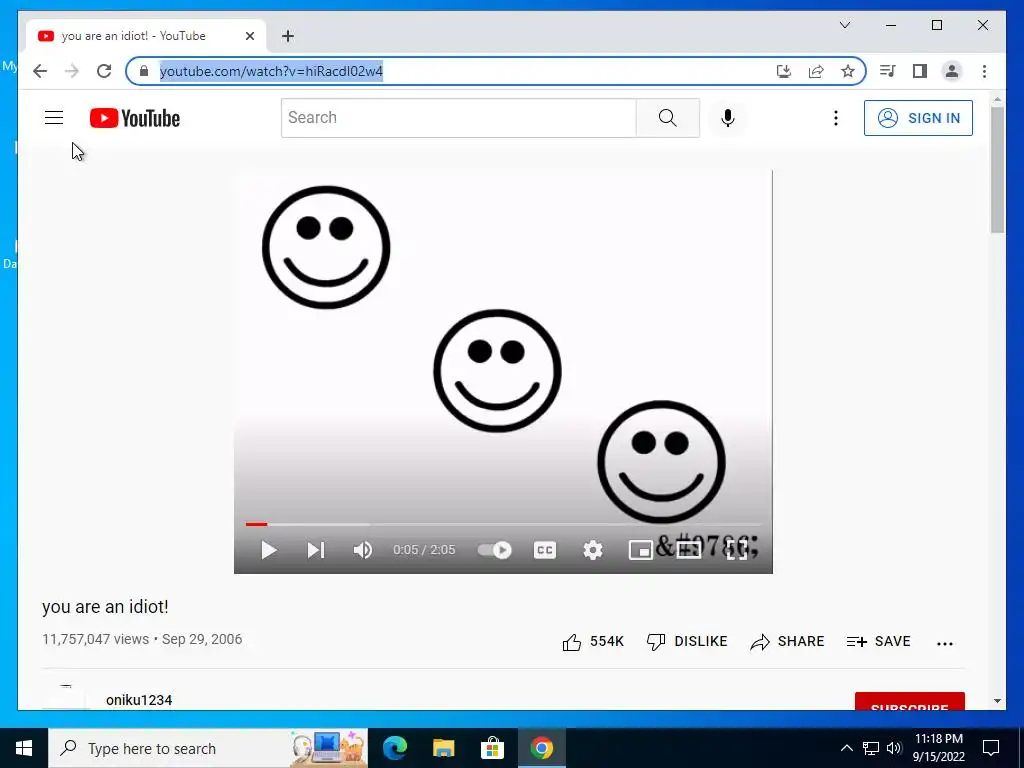
Task: Click the DISLIKE button
Action: tap(686, 641)
